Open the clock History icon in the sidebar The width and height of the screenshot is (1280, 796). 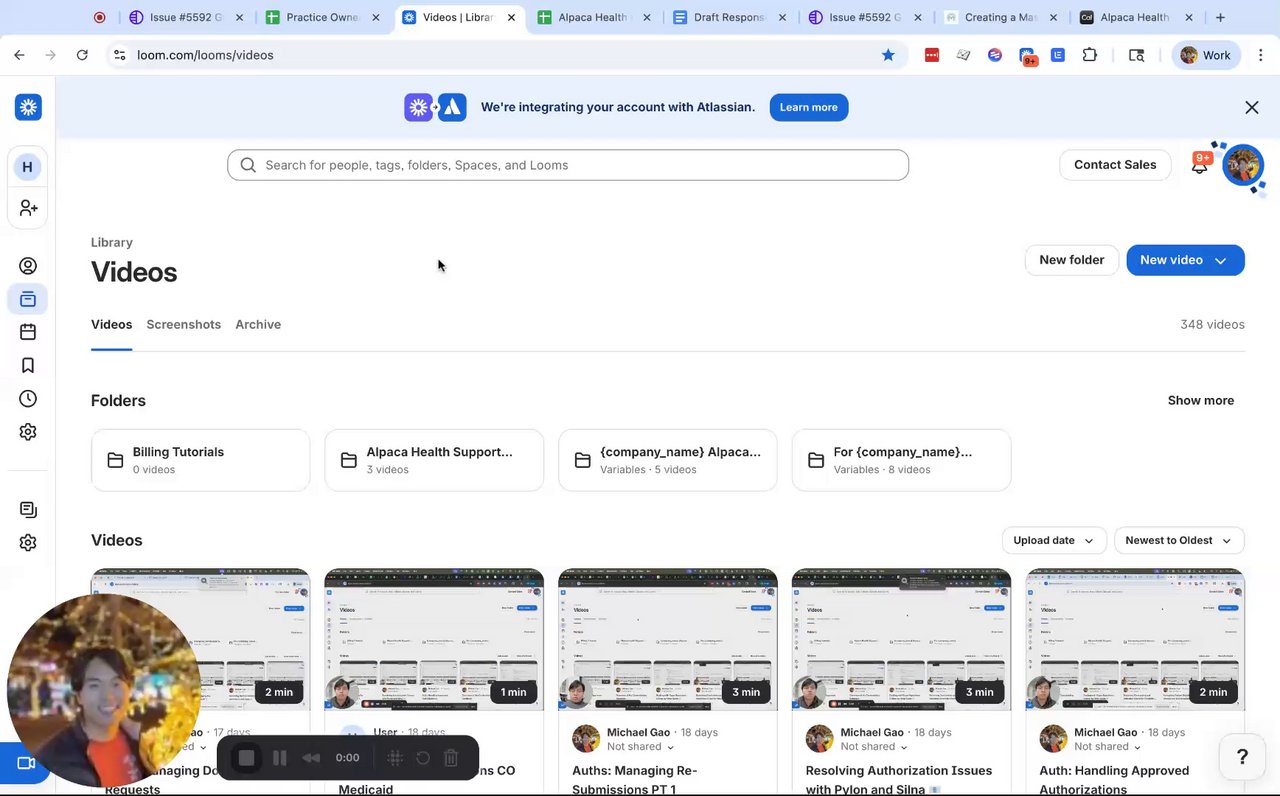coord(28,398)
